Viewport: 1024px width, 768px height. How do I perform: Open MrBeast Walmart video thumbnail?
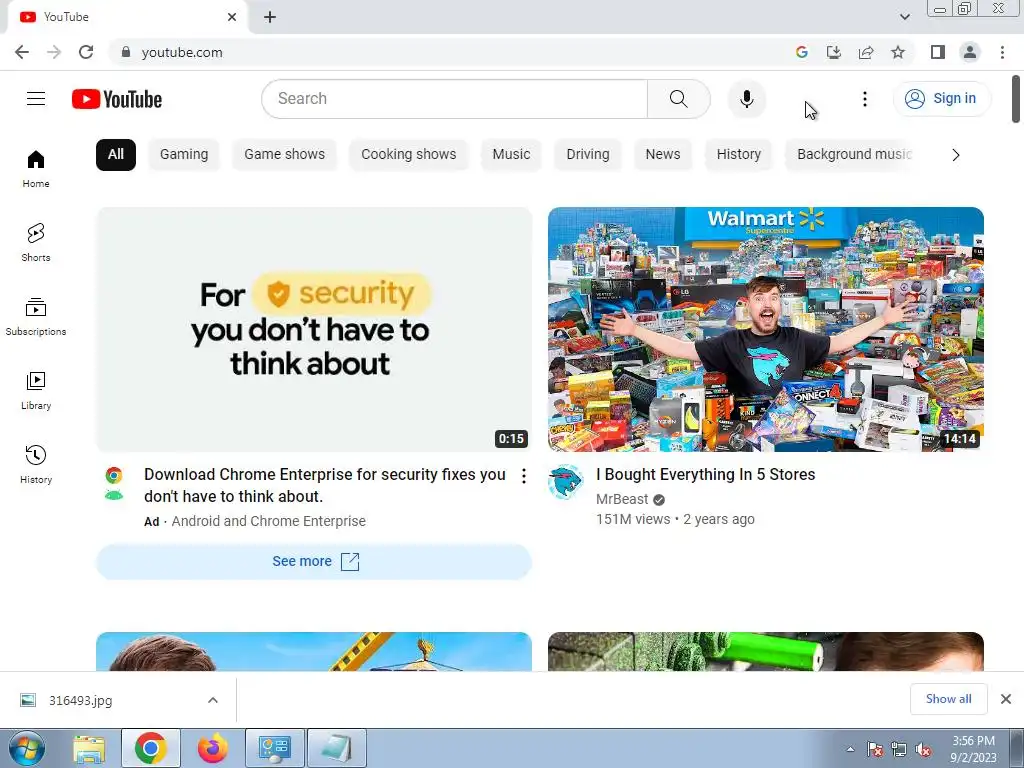click(765, 329)
